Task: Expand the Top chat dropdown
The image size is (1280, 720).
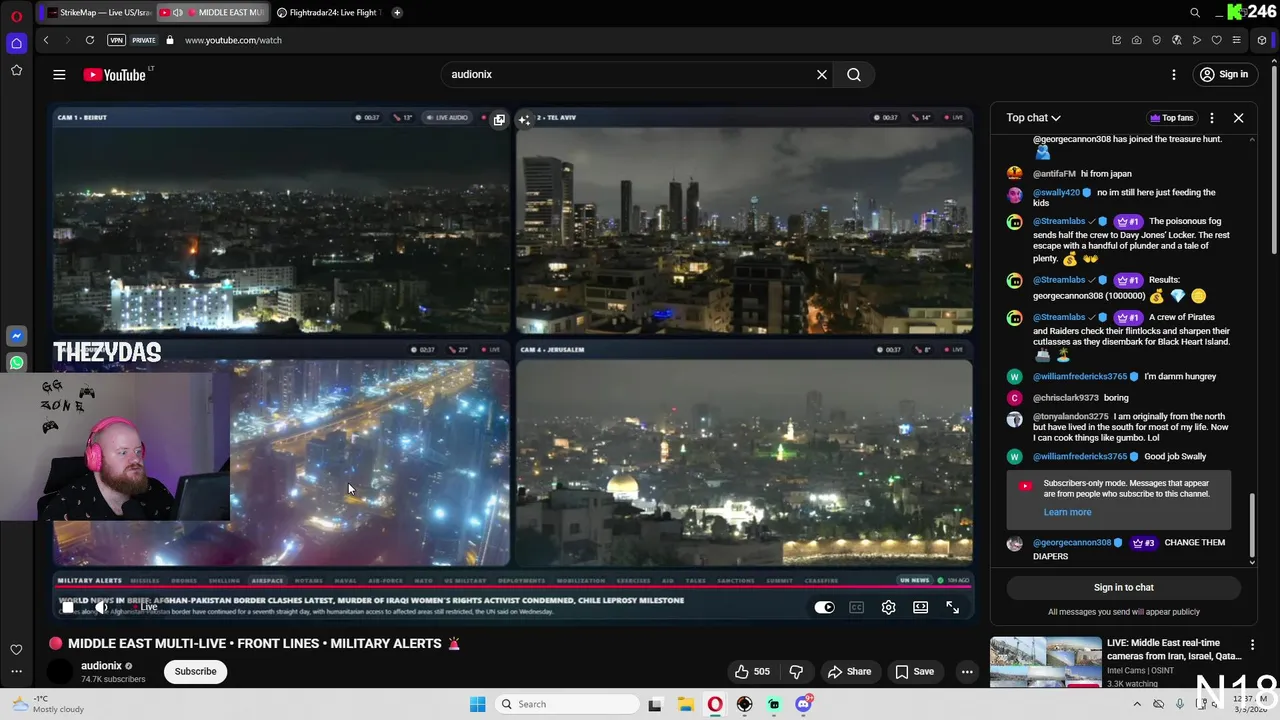Action: (1033, 118)
